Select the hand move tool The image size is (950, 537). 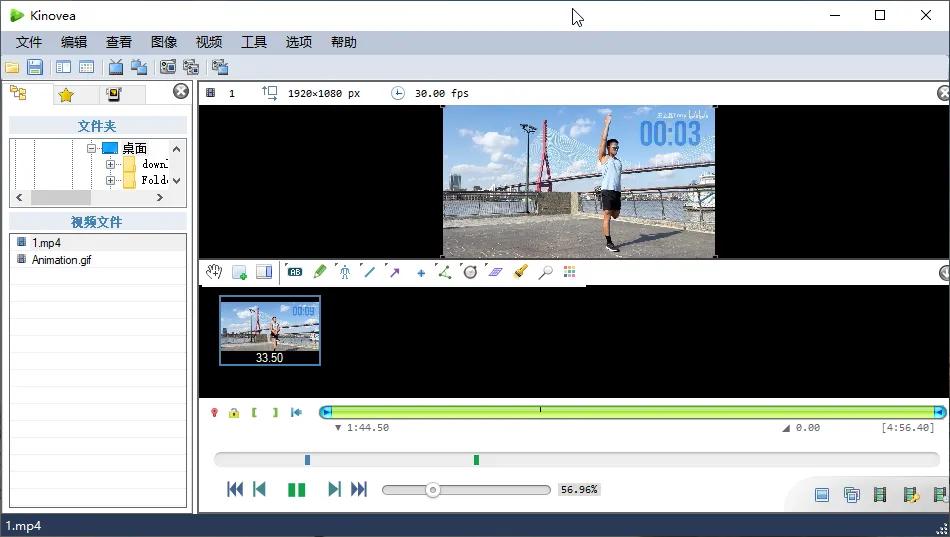[x=214, y=272]
